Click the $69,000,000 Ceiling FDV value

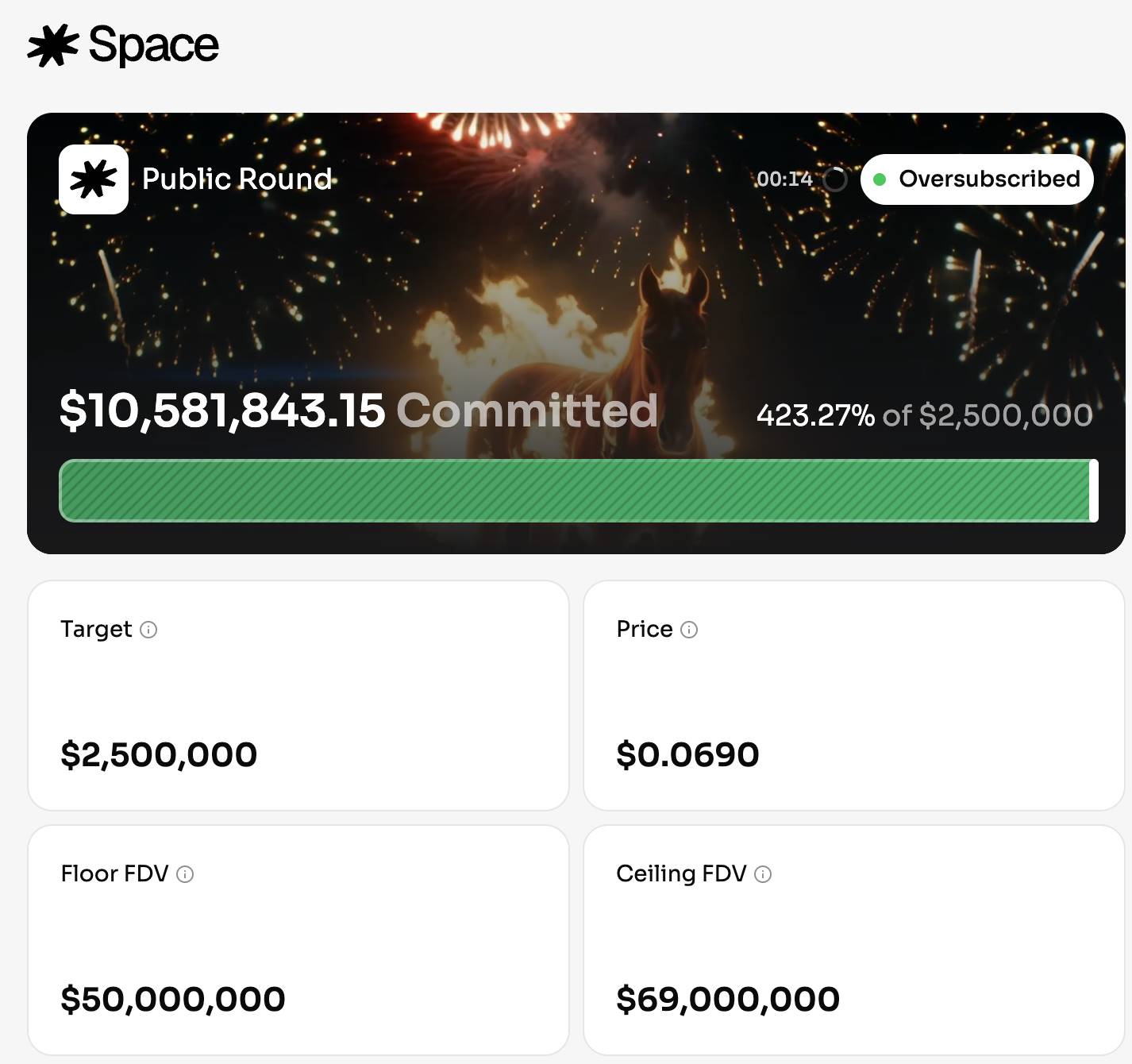click(728, 999)
